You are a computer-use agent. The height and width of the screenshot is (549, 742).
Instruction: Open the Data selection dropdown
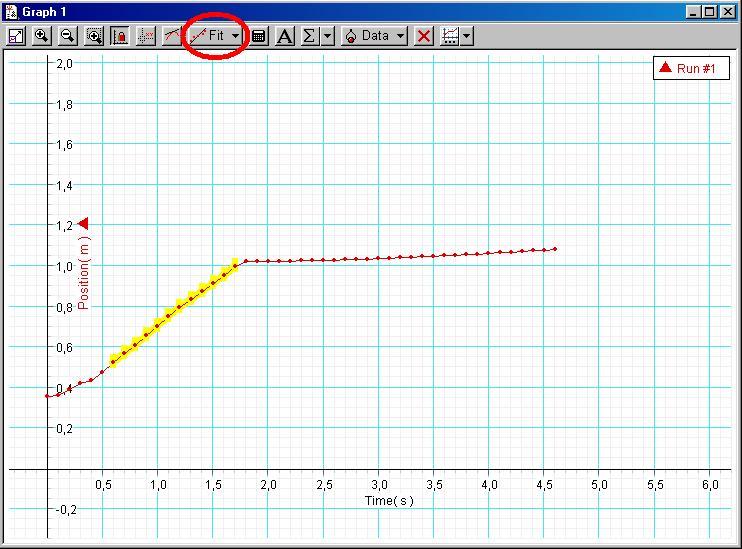pyautogui.click(x=374, y=36)
